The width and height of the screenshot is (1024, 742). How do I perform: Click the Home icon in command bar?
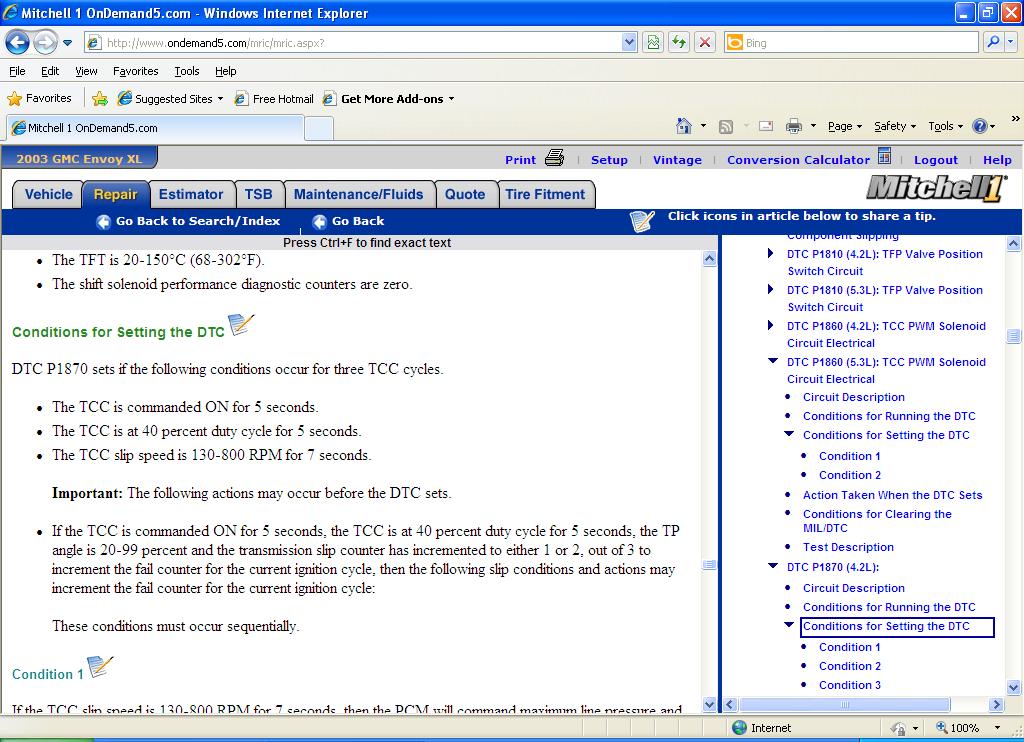tap(684, 126)
